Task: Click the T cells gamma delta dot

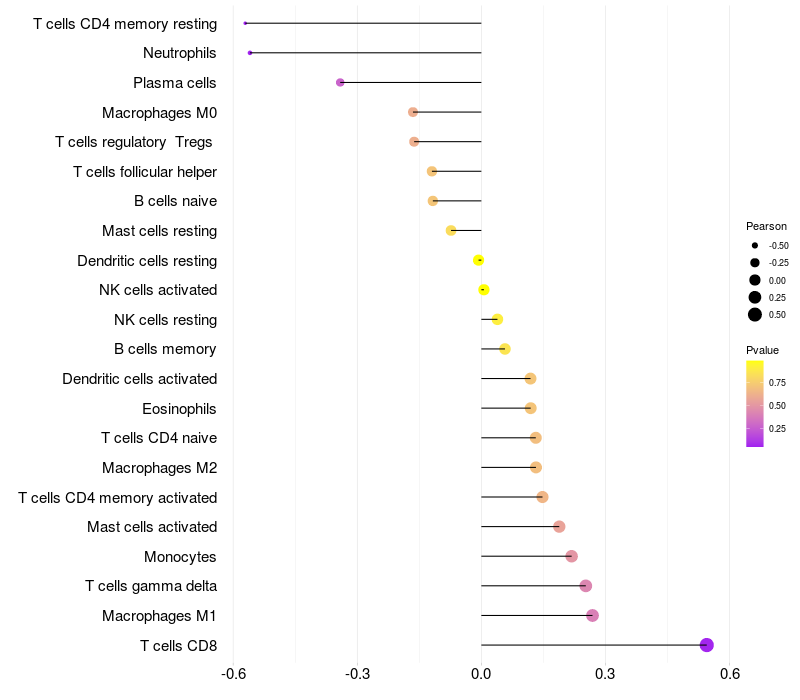Action: click(x=585, y=586)
